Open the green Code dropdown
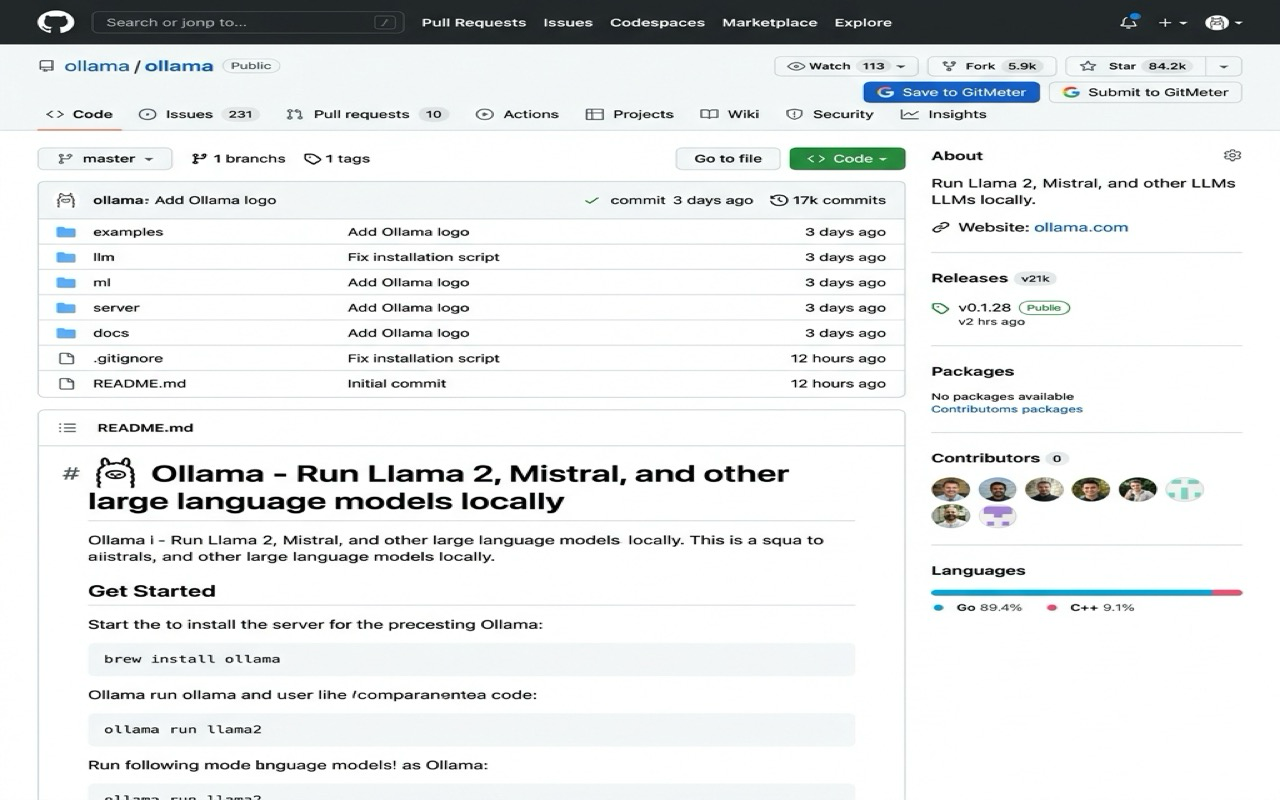Image resolution: width=1280 pixels, height=800 pixels. click(847, 158)
